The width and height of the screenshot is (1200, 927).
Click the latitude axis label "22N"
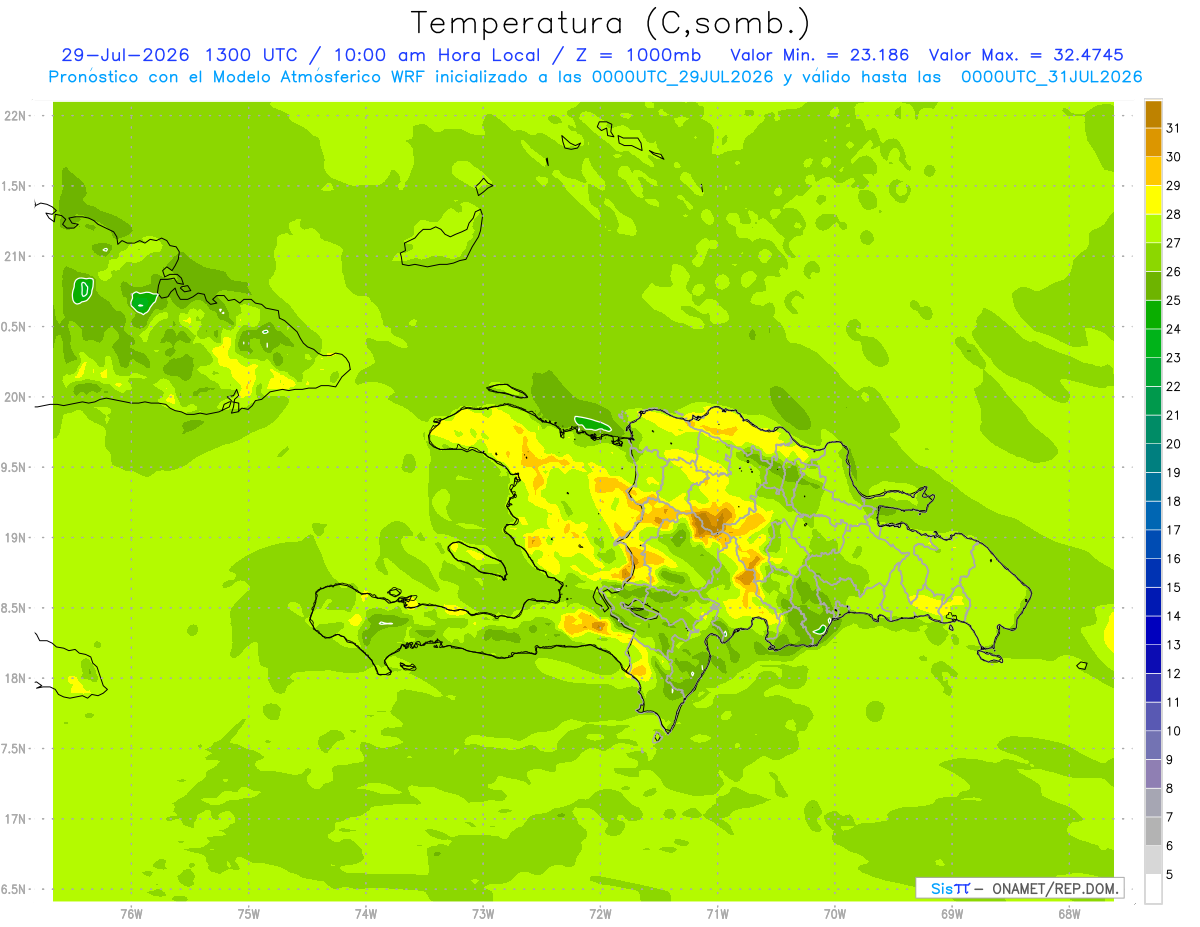[x=16, y=116]
